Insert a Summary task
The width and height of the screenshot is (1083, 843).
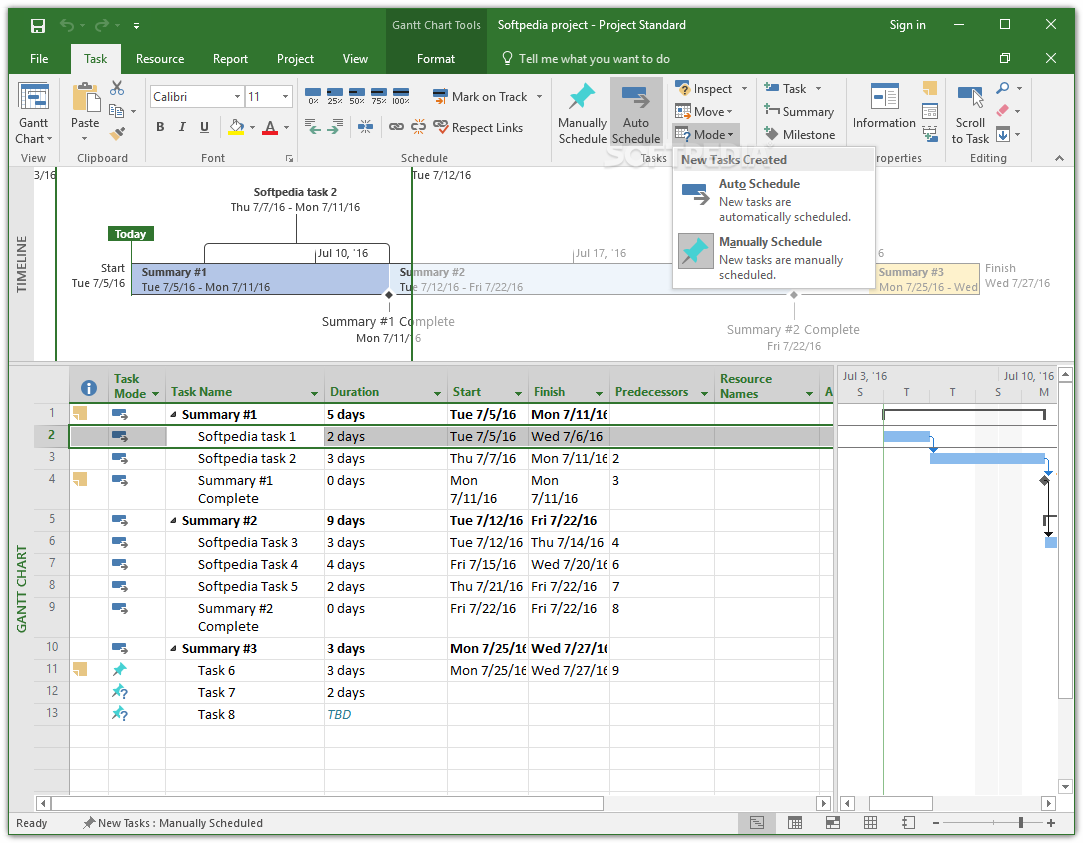point(799,111)
